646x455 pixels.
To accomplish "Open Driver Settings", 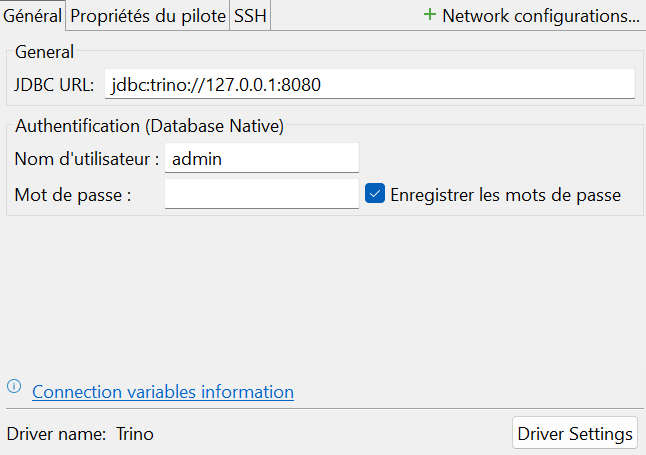I will (x=575, y=434).
